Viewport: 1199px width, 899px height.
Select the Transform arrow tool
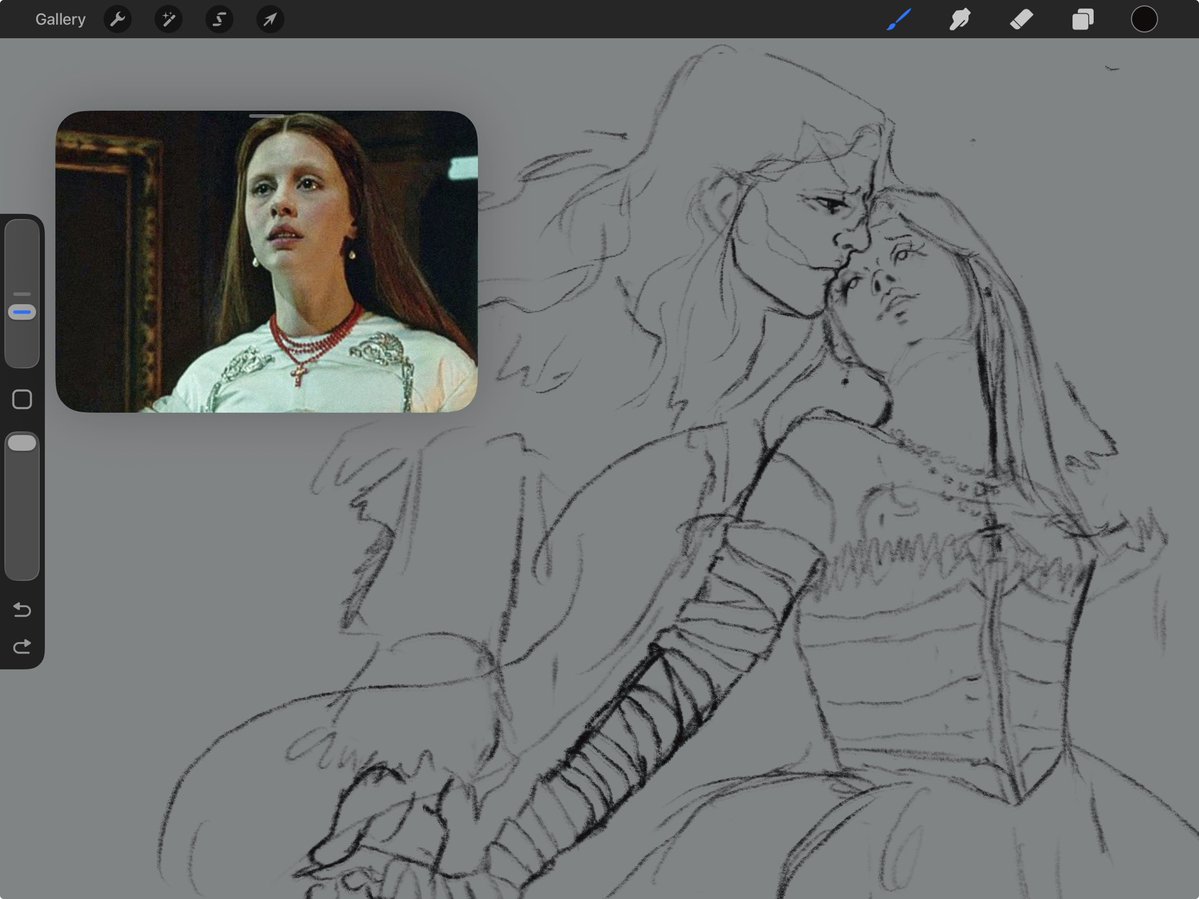(x=268, y=19)
